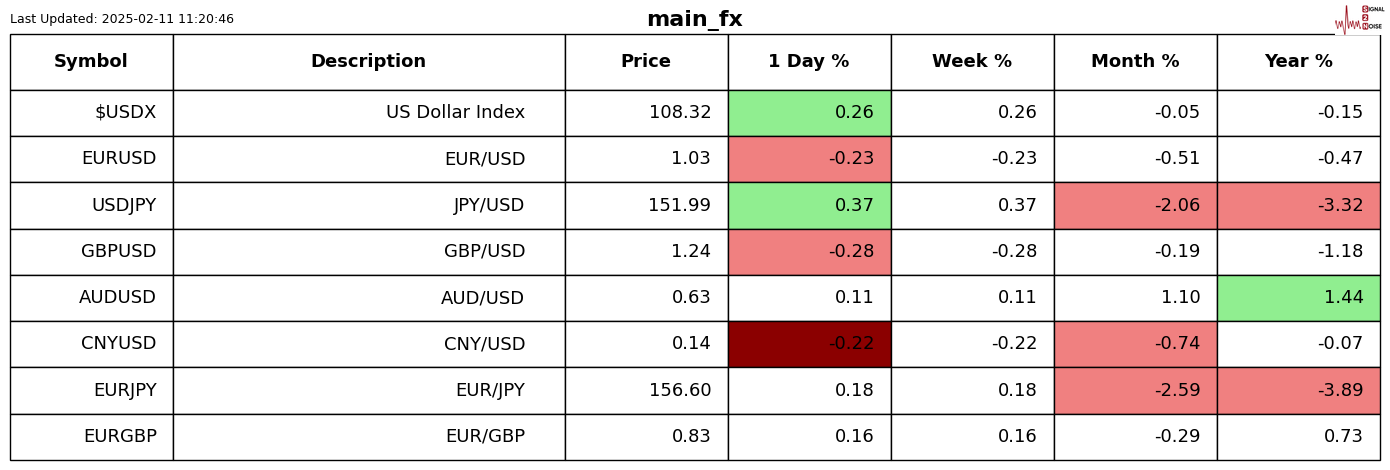
Task: Click the green $USDX 1 Day cell
Action: (809, 113)
